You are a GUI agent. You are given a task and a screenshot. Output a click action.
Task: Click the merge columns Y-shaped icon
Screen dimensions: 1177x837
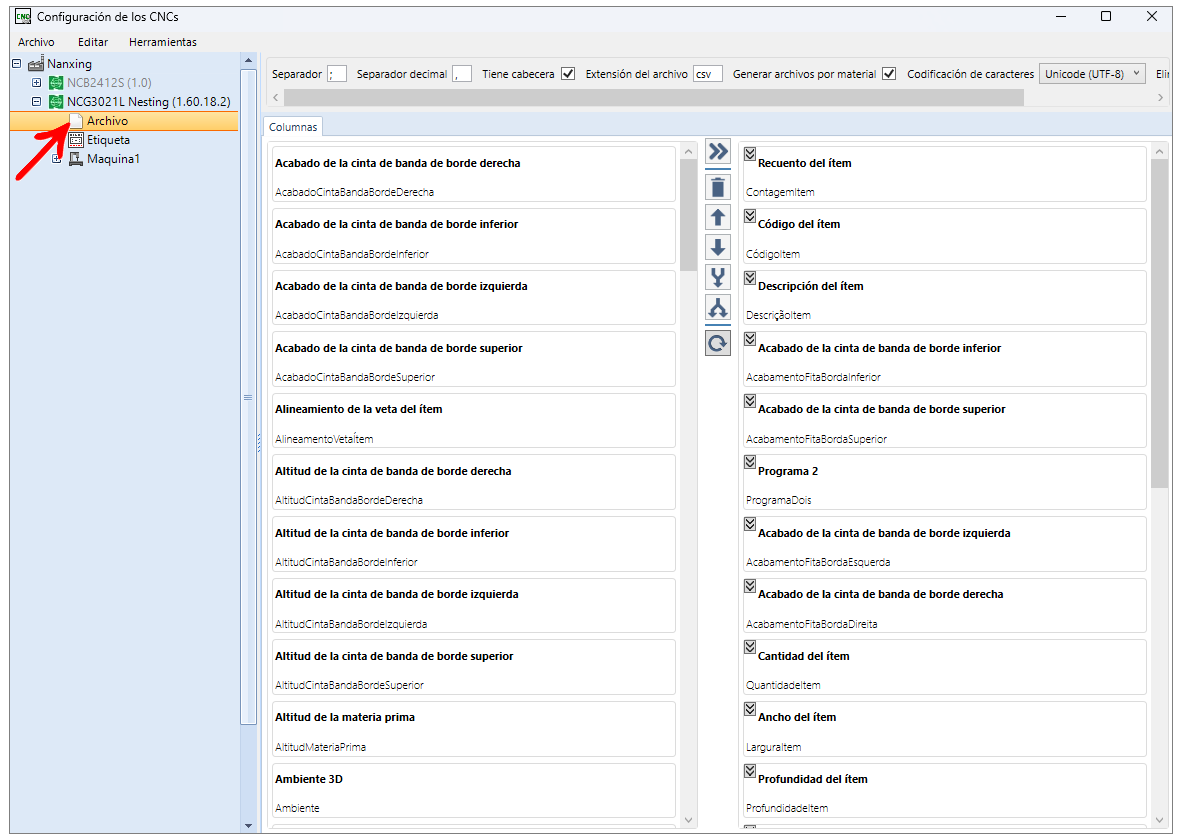click(718, 278)
